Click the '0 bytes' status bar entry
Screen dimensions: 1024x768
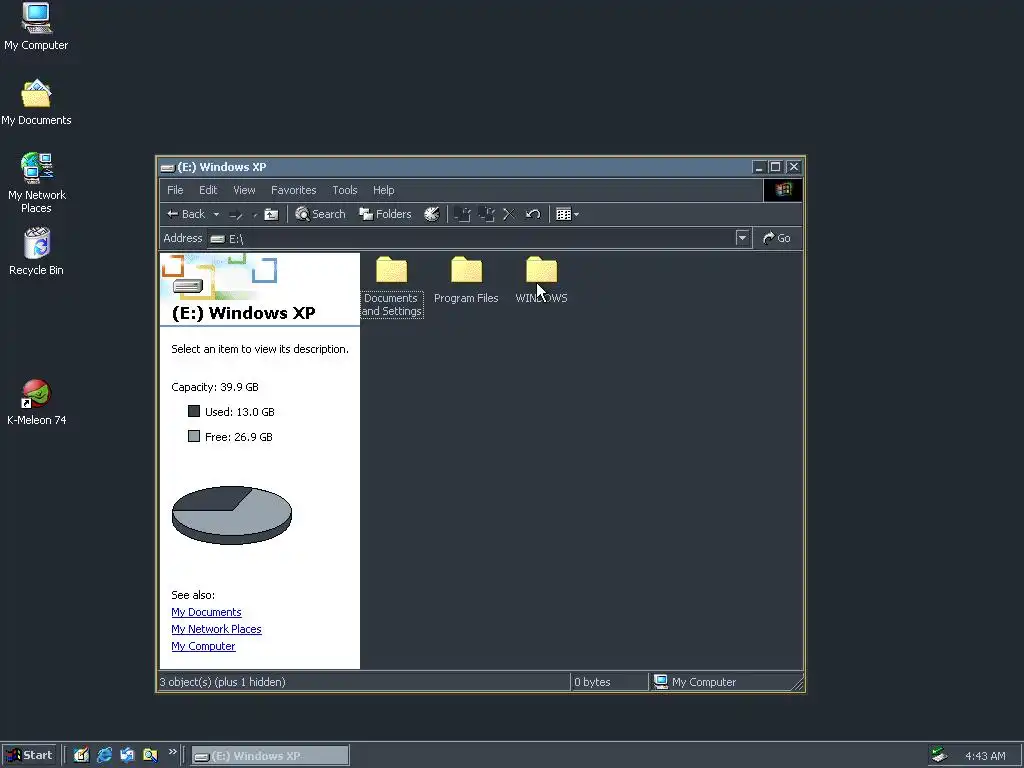pos(592,682)
